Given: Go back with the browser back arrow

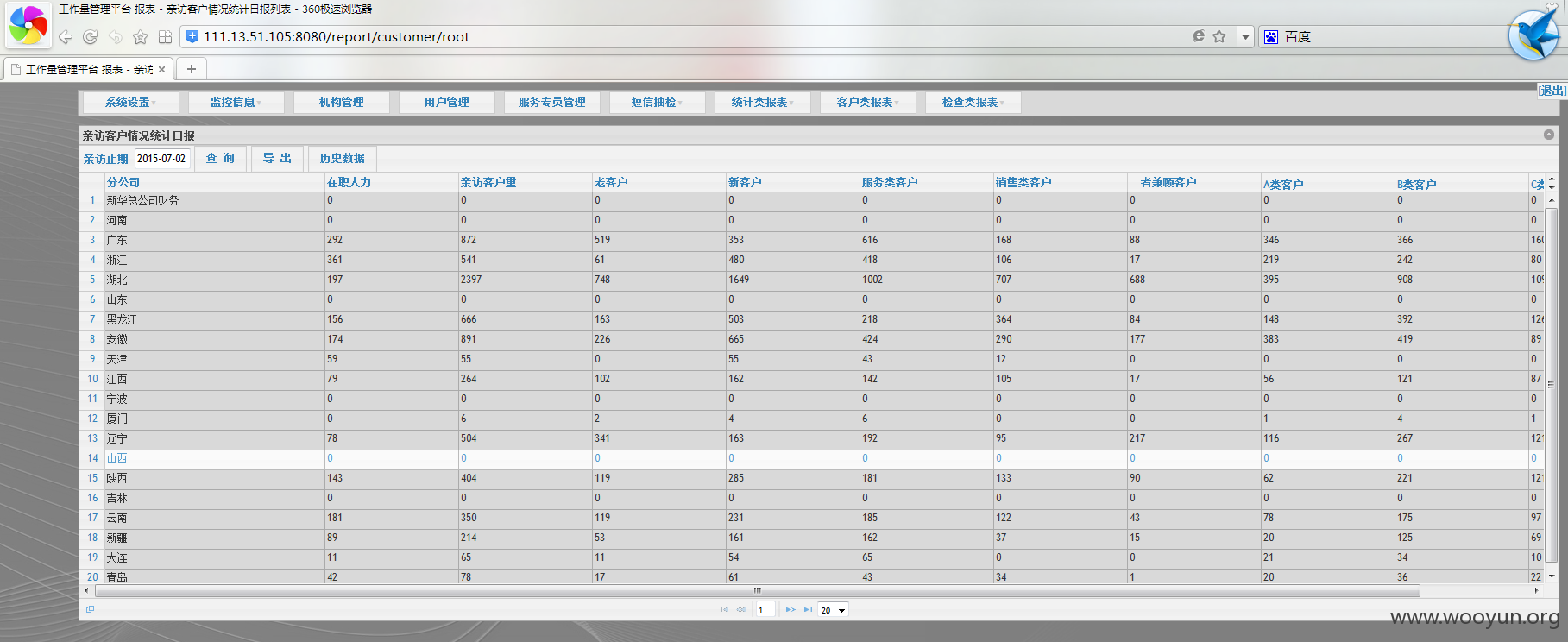Looking at the screenshot, I should point(66,37).
